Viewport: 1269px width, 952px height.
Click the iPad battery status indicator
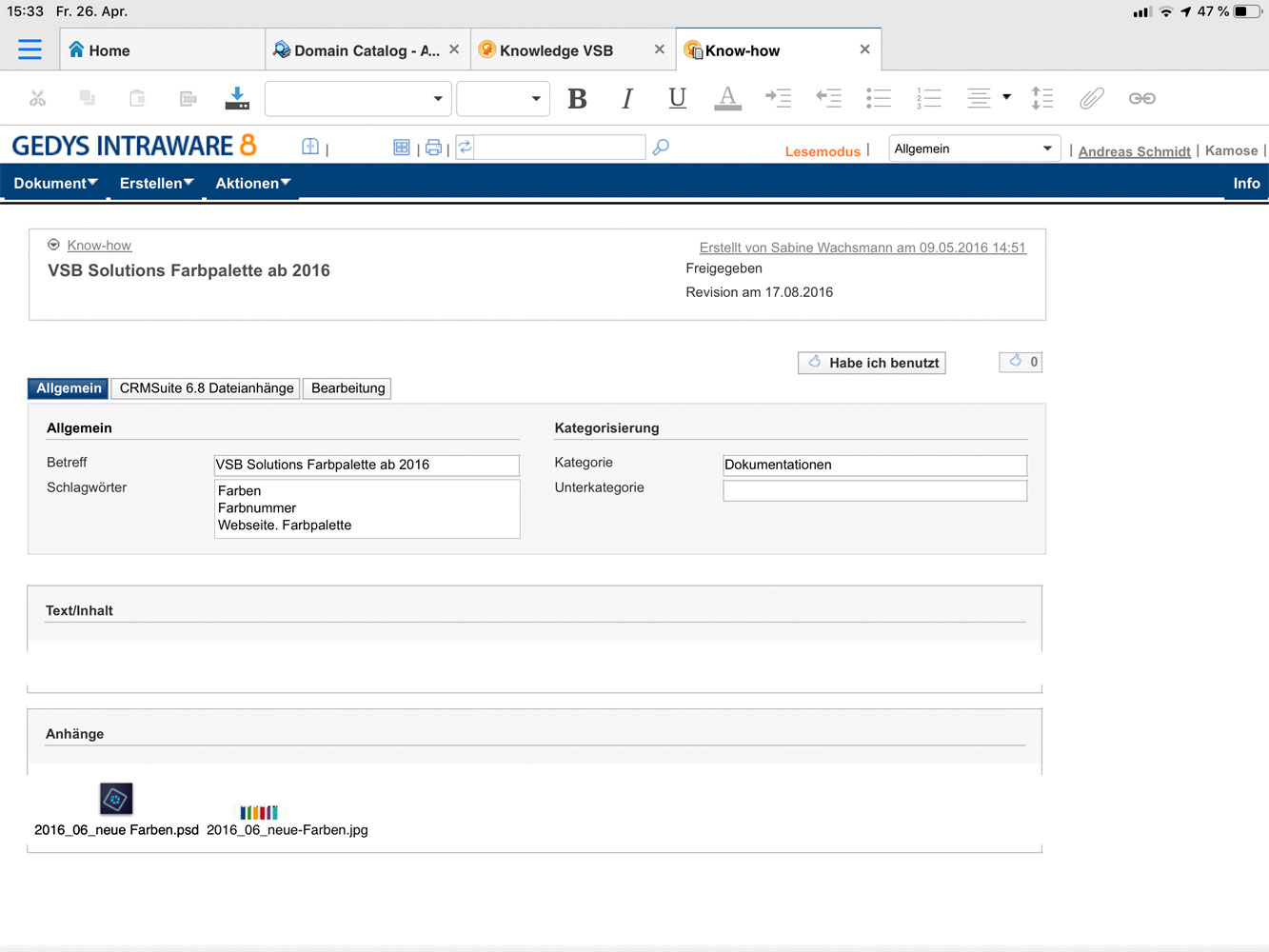pos(1246,11)
